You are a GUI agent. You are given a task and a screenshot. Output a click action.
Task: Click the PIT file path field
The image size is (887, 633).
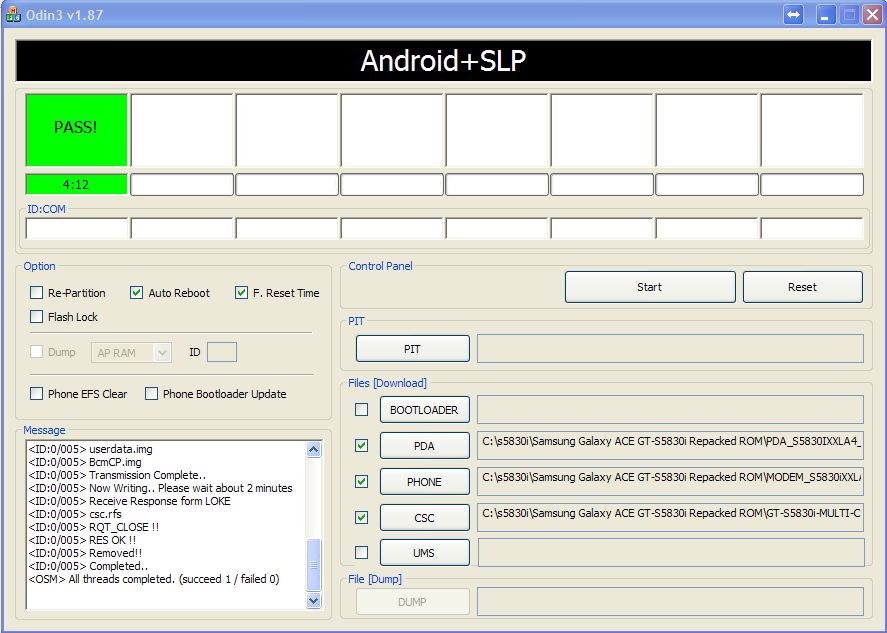coord(670,348)
